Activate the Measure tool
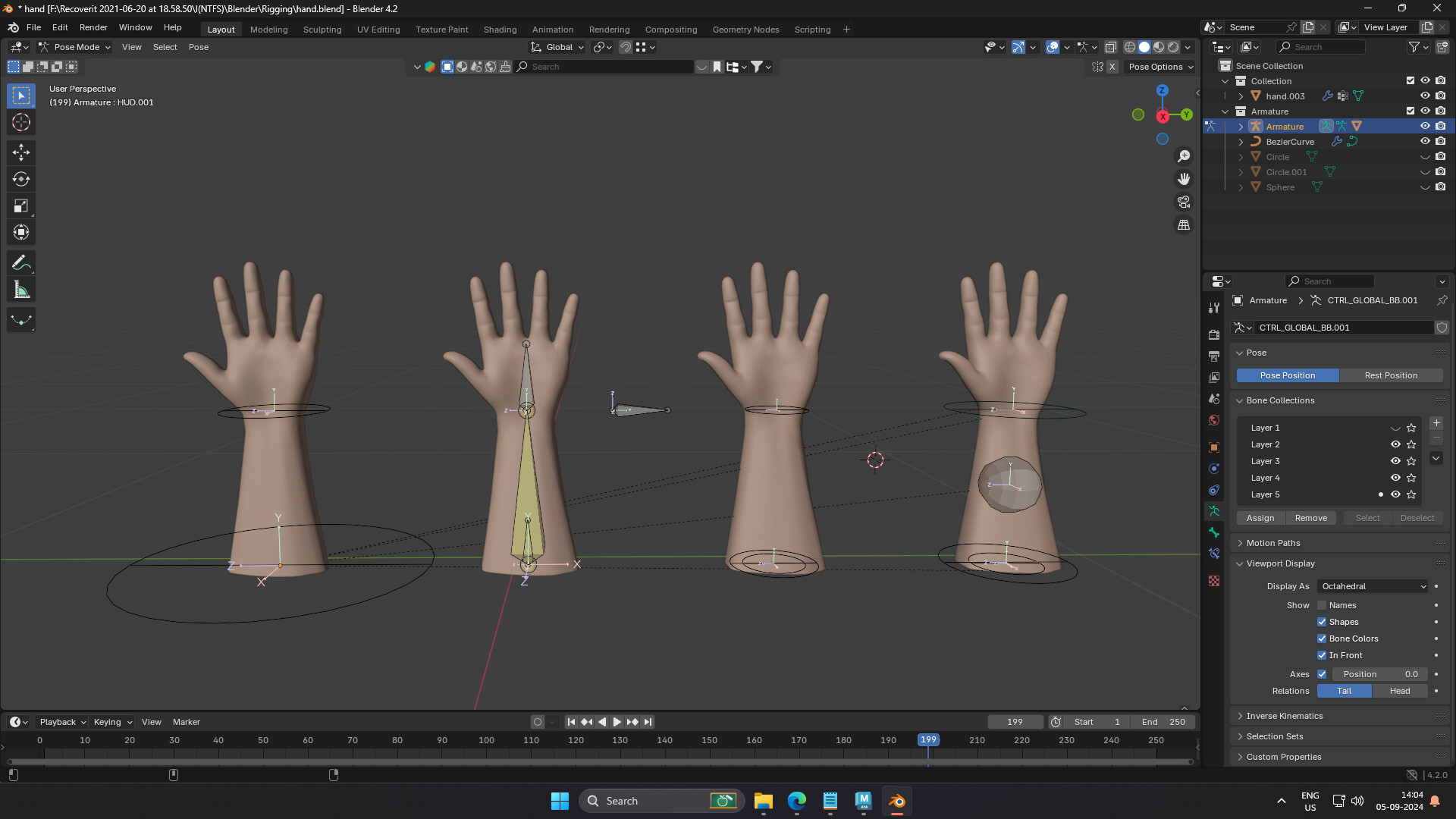 click(x=20, y=289)
